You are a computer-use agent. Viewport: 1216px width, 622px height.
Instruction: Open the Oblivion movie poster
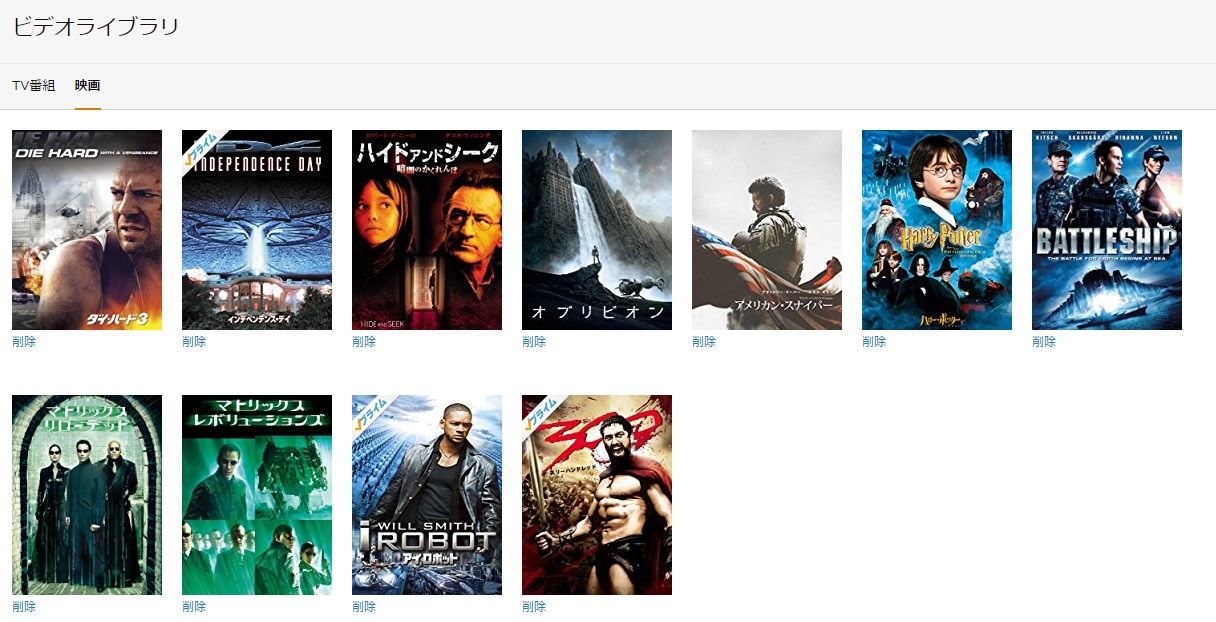(x=597, y=230)
